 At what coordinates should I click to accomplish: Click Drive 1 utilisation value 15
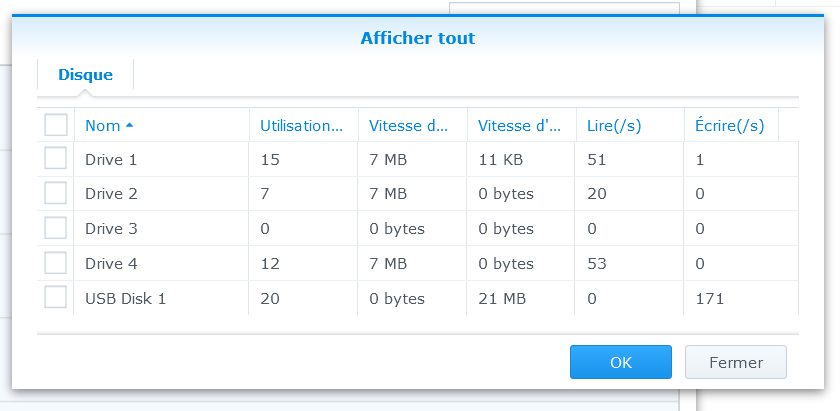[x=270, y=158]
